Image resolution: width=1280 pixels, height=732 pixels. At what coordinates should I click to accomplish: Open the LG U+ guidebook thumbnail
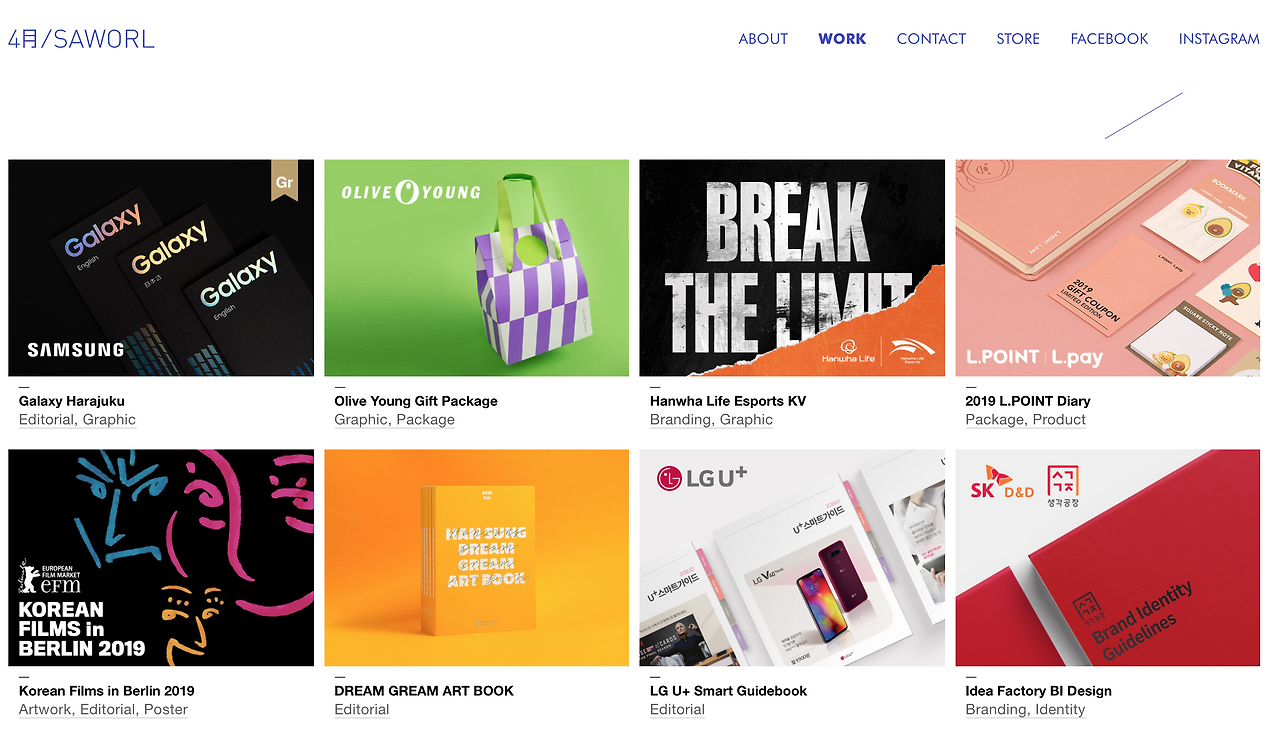792,558
